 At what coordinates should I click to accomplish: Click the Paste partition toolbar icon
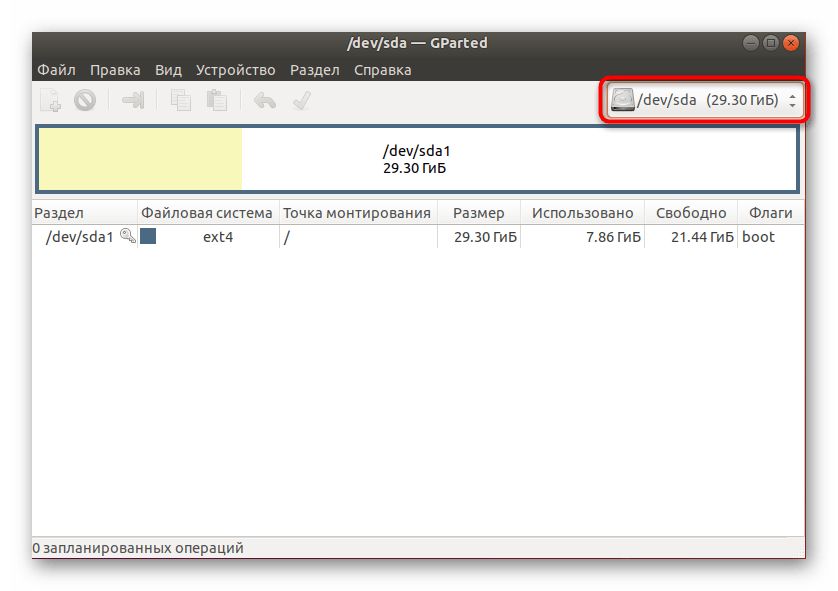click(x=216, y=100)
